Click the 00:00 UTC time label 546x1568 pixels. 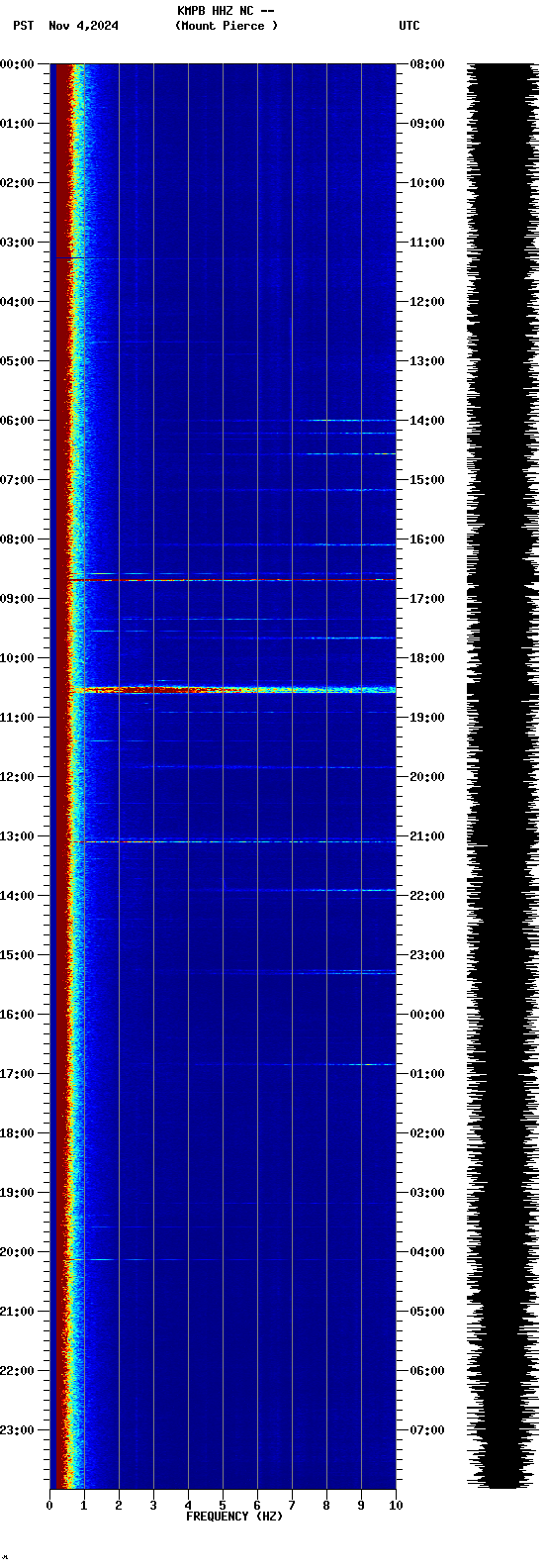pos(427,1015)
